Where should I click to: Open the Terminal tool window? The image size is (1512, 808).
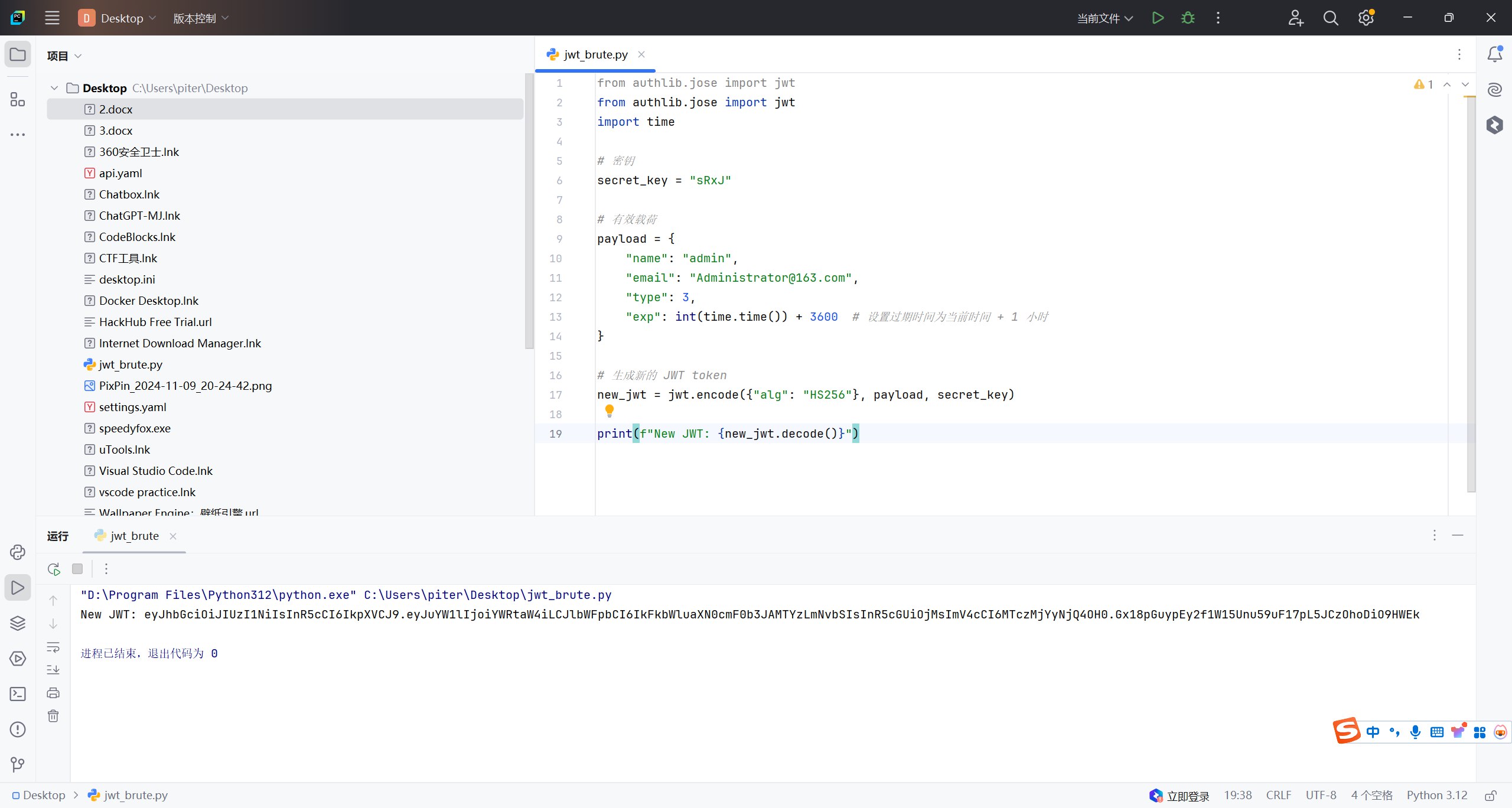pos(18,694)
